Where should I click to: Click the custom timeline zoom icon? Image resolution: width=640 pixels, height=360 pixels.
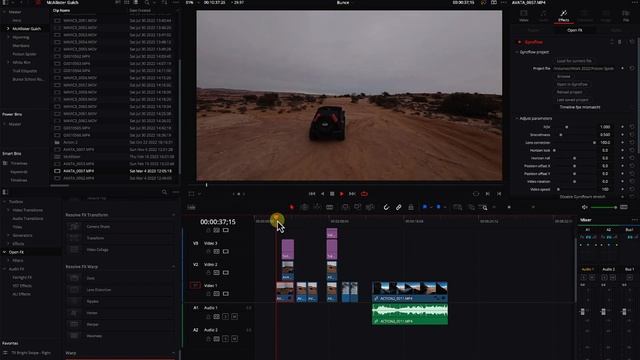(483, 207)
